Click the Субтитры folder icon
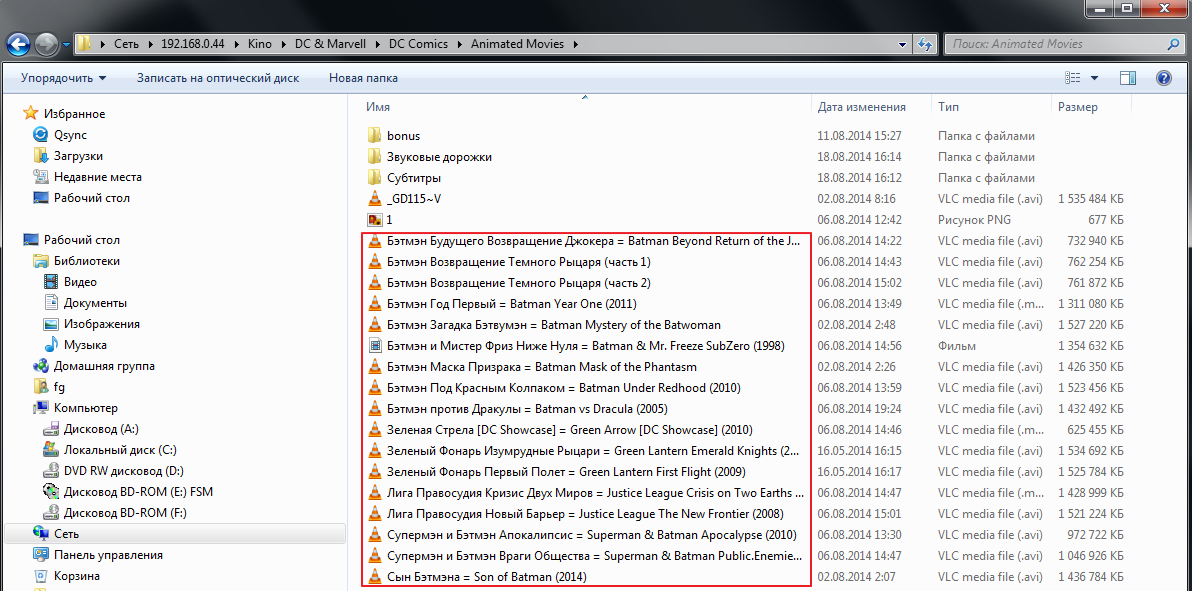This screenshot has height=591, width=1192. click(374, 178)
